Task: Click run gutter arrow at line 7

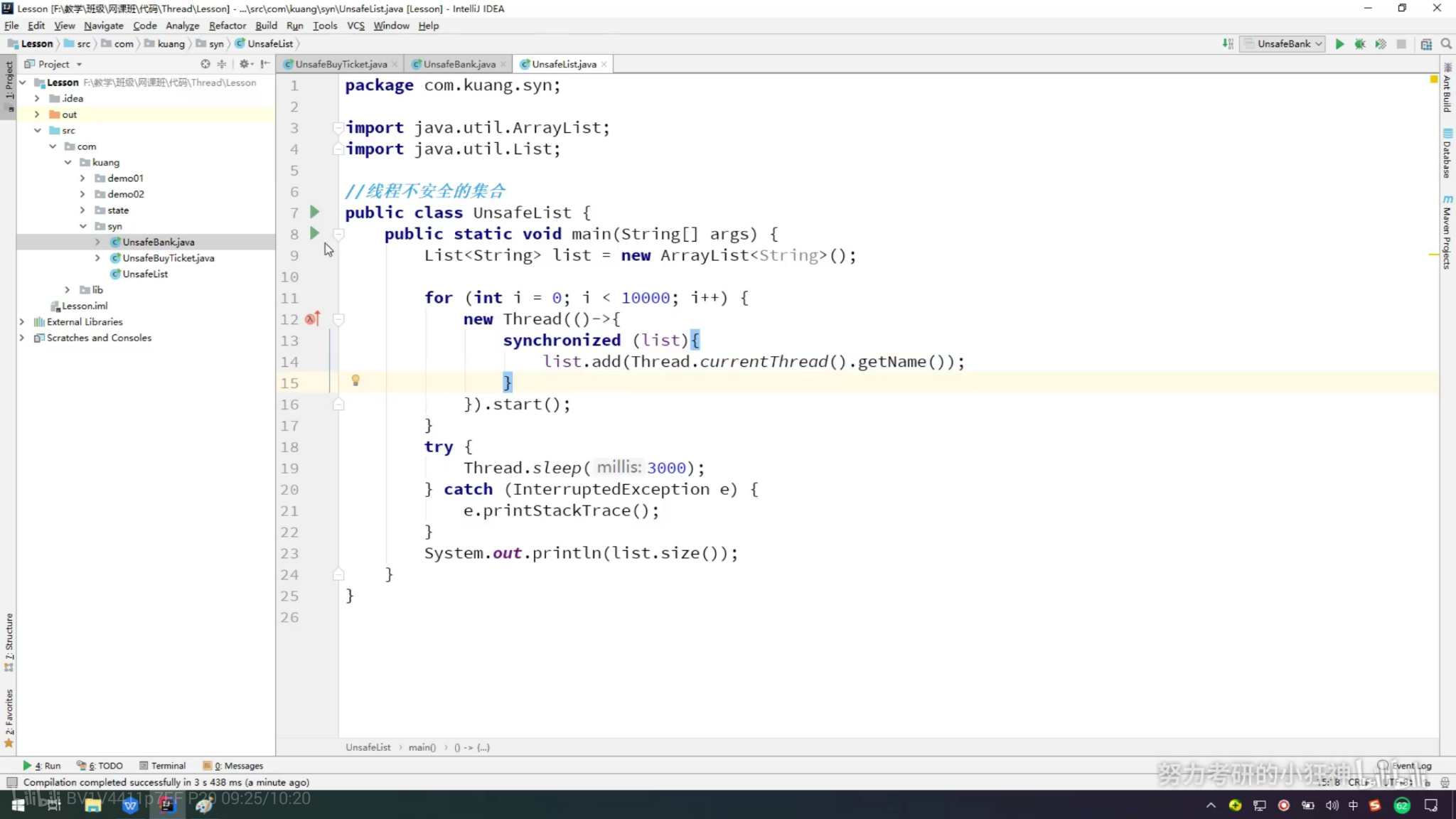Action: (314, 212)
